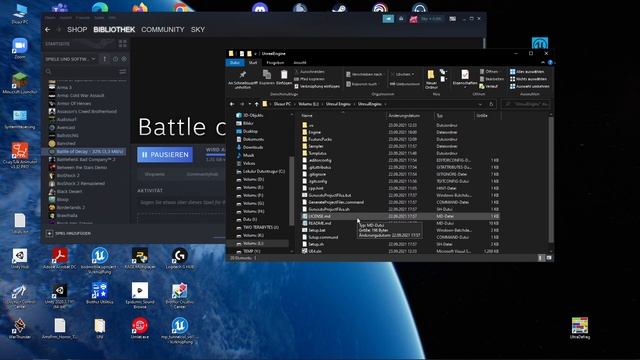The image size is (640, 360).
Task: Click Spiel hinzufügen at Steam bottom
Action: [x=69, y=233]
